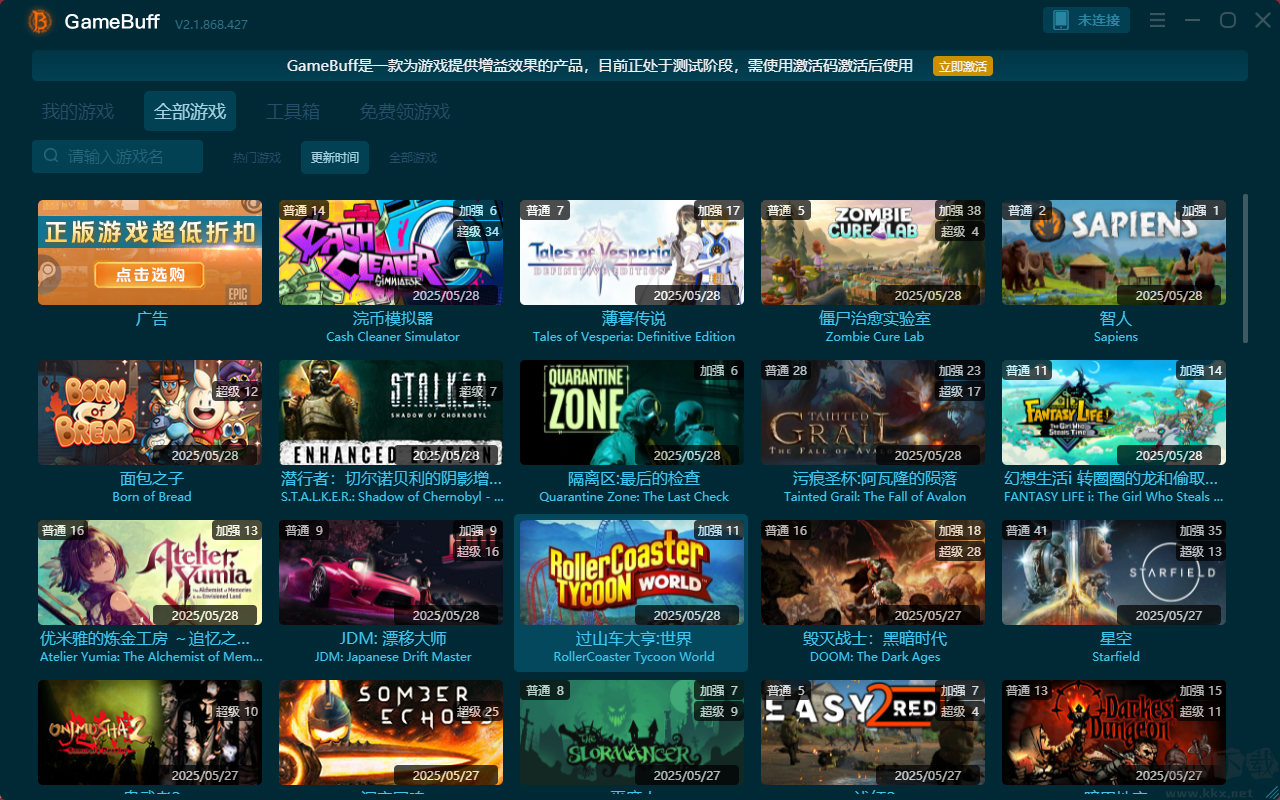Open the JDM red car thumbnail
Screen dimensions: 1280x800
[391, 572]
